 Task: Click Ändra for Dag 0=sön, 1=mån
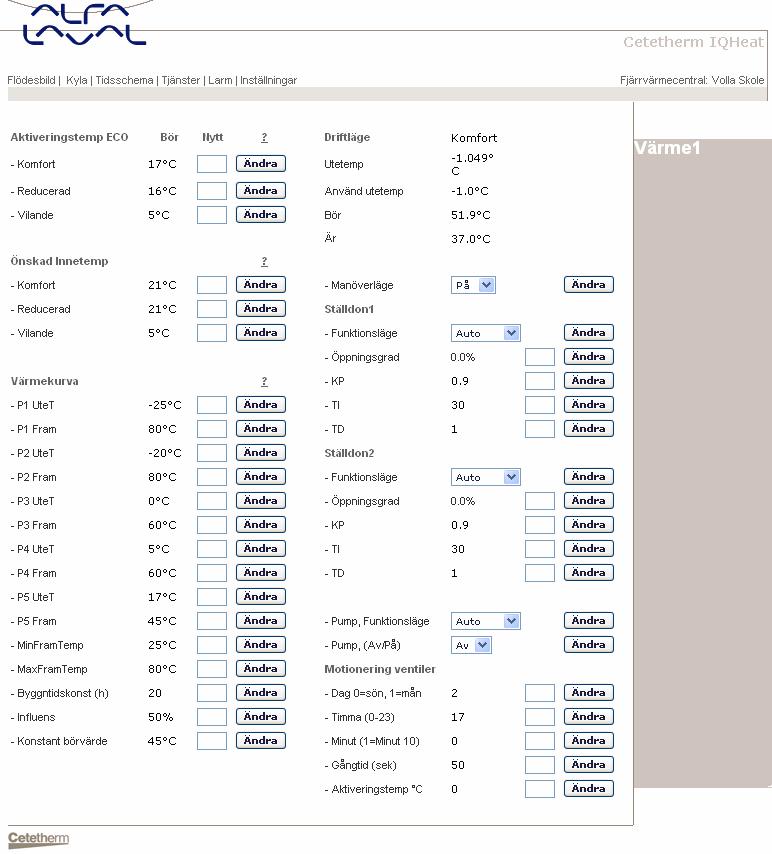coord(588,692)
